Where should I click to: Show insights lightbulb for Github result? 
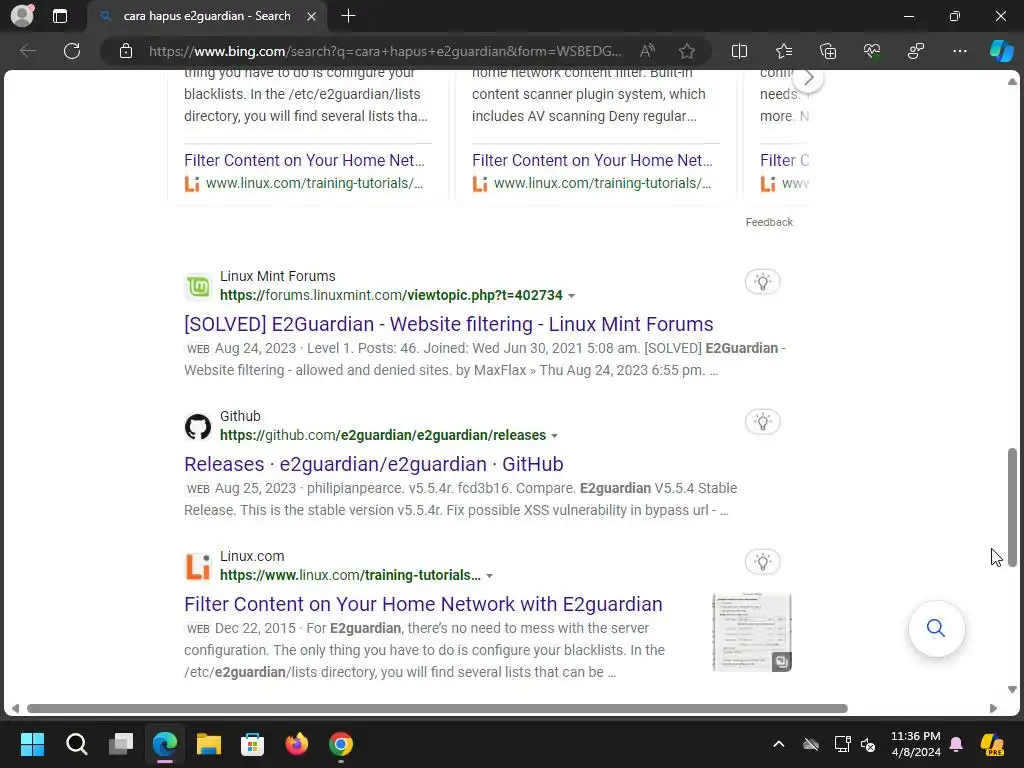tap(762, 422)
